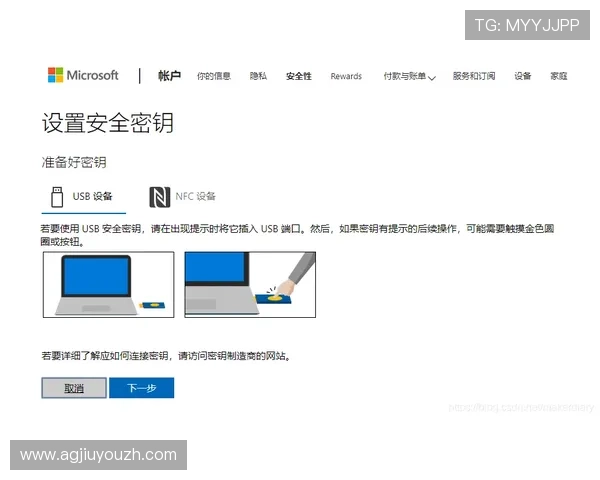Click the 下一步 next button
Viewport: 600px width, 480px height.
click(x=142, y=388)
